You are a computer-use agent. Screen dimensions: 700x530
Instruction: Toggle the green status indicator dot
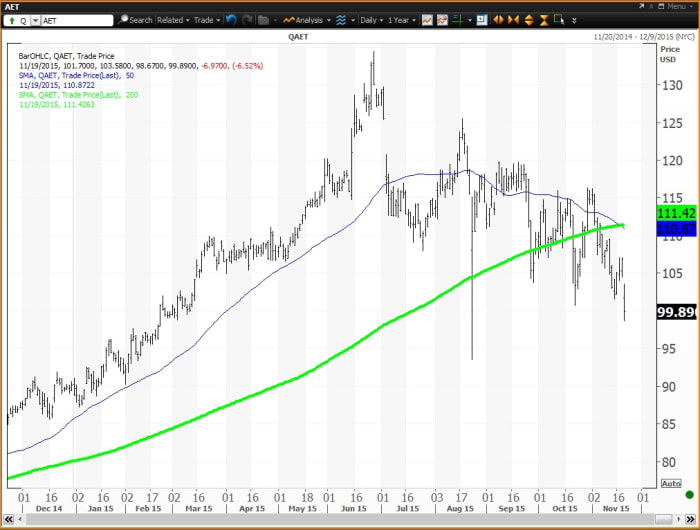pos(688,494)
